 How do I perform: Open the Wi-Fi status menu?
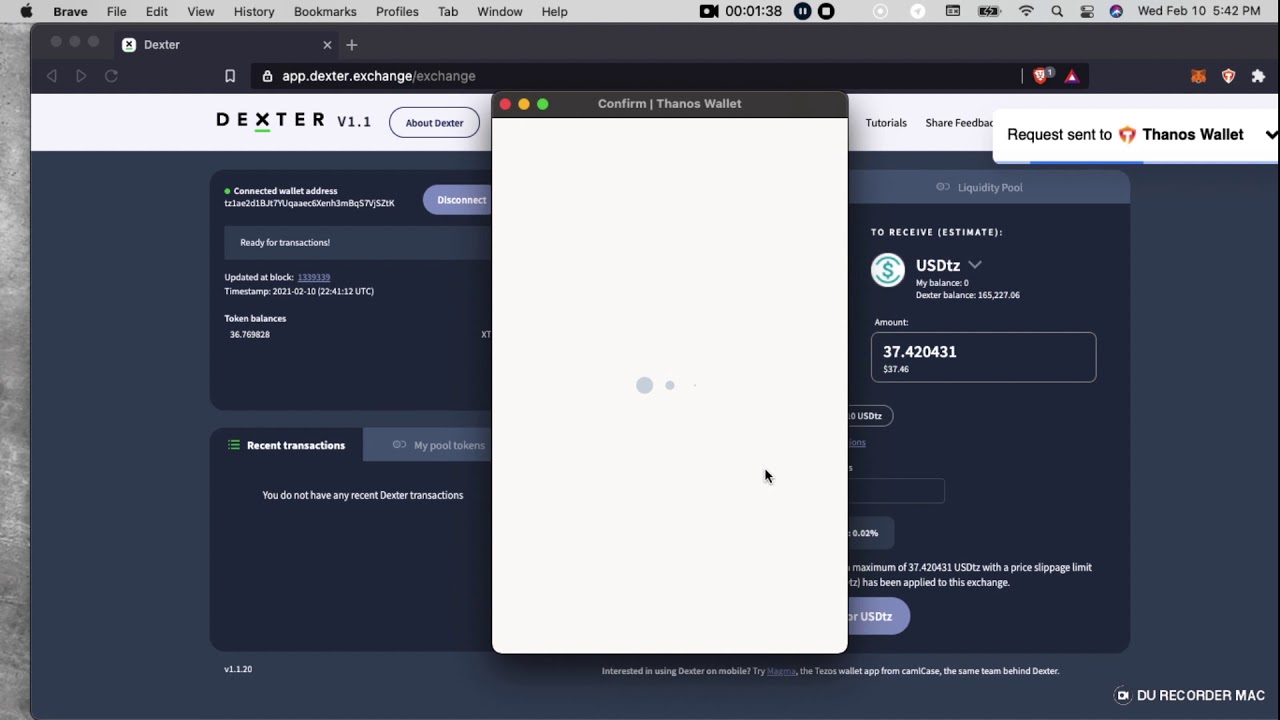point(1026,11)
